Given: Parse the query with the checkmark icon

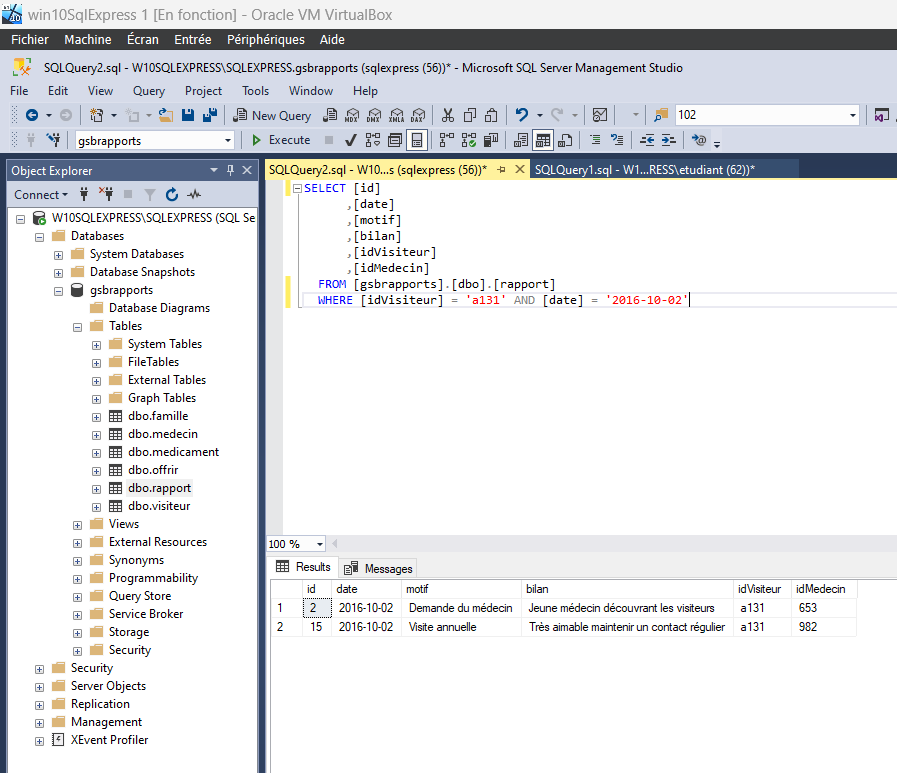Looking at the screenshot, I should (351, 140).
